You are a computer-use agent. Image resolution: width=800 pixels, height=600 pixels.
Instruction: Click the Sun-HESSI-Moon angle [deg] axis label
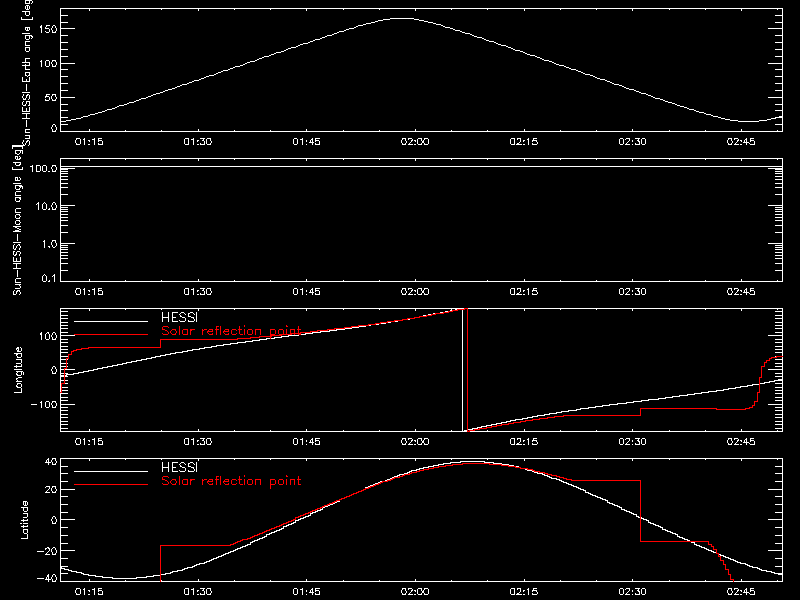[x=17, y=220]
